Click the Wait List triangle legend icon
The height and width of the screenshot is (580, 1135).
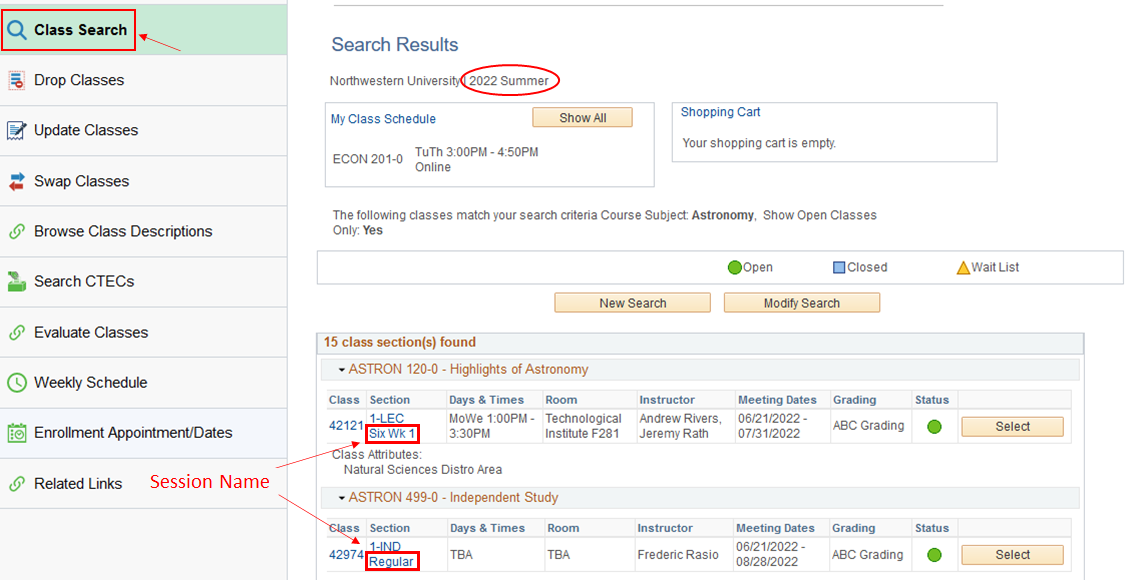pyautogui.click(x=963, y=268)
